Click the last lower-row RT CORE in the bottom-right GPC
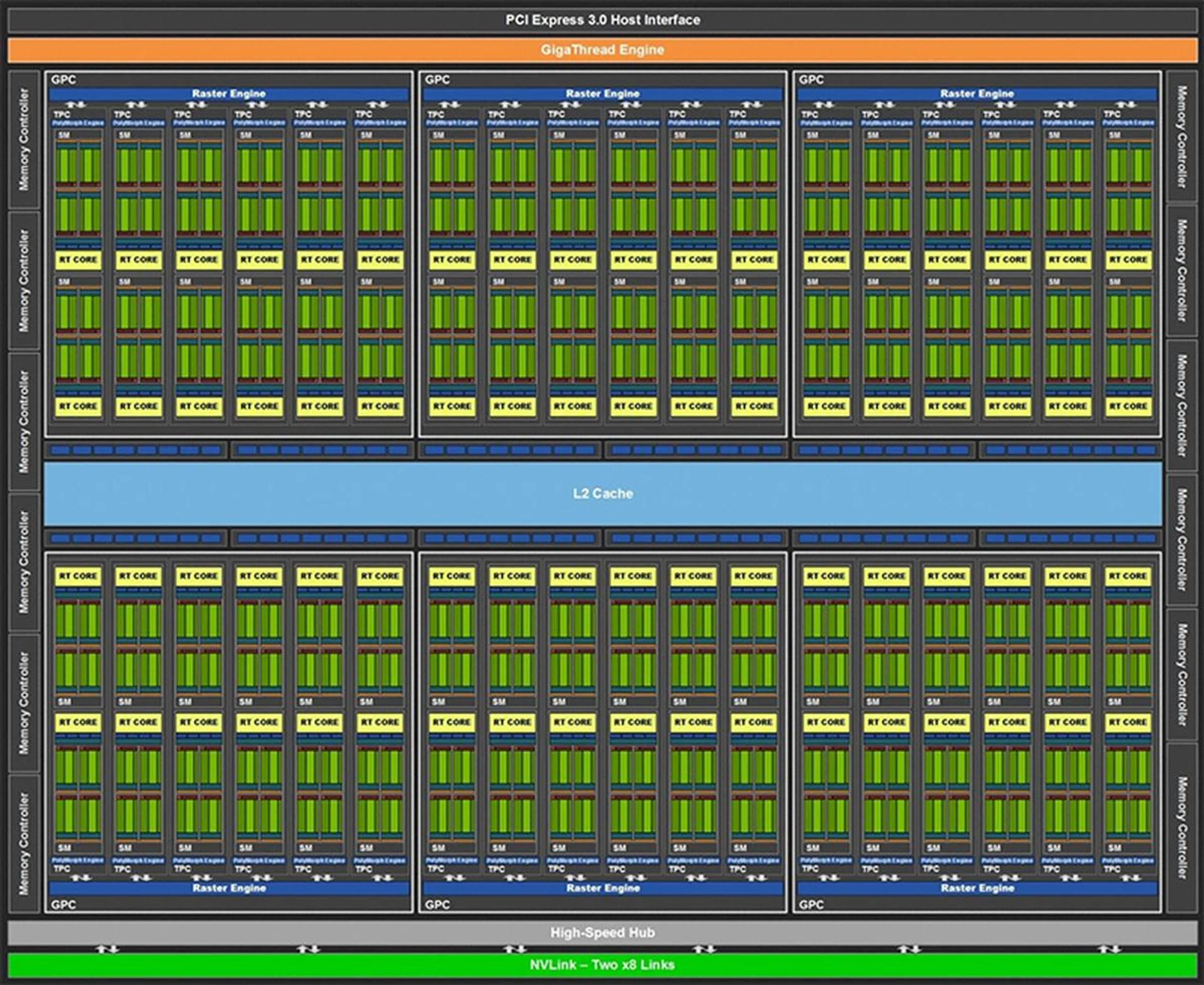 (x=1127, y=722)
